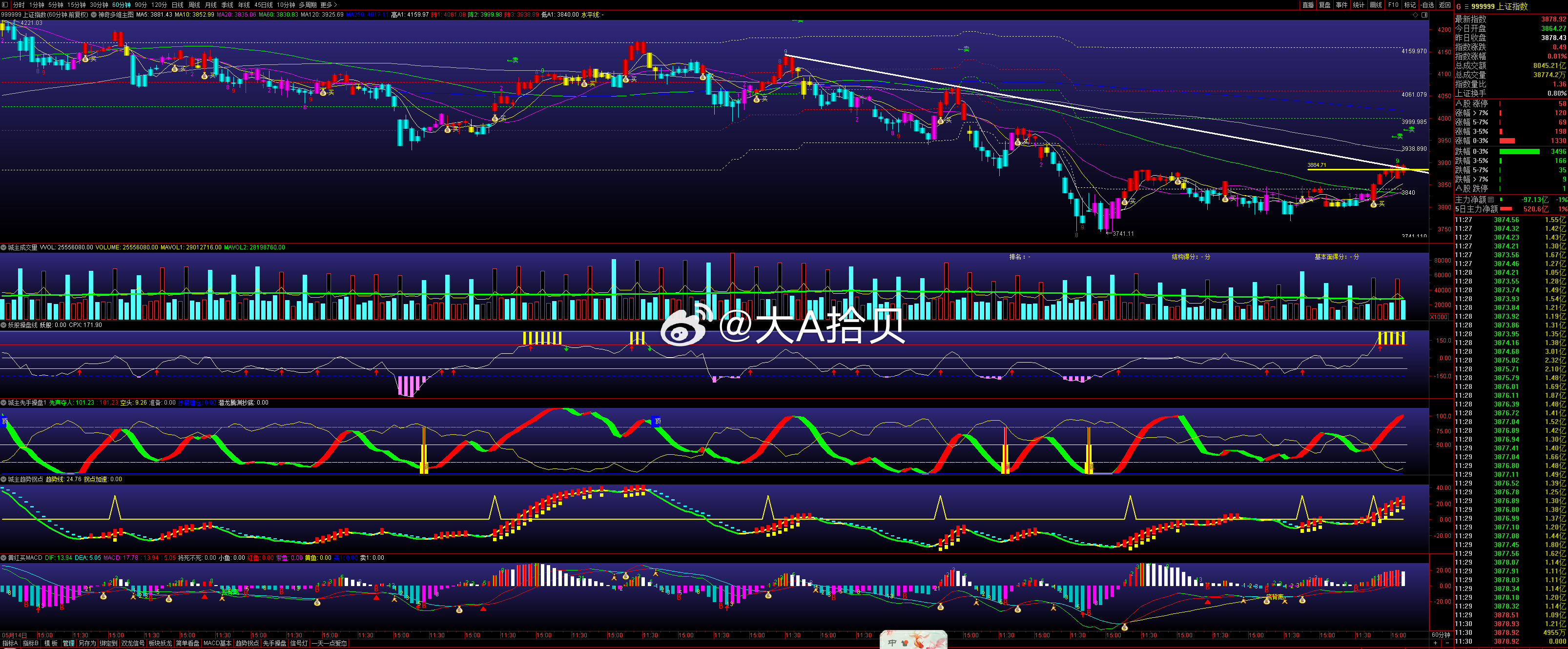Load the 先手操盘 template
Image resolution: width=1568 pixels, height=649 pixels.
coord(274,643)
